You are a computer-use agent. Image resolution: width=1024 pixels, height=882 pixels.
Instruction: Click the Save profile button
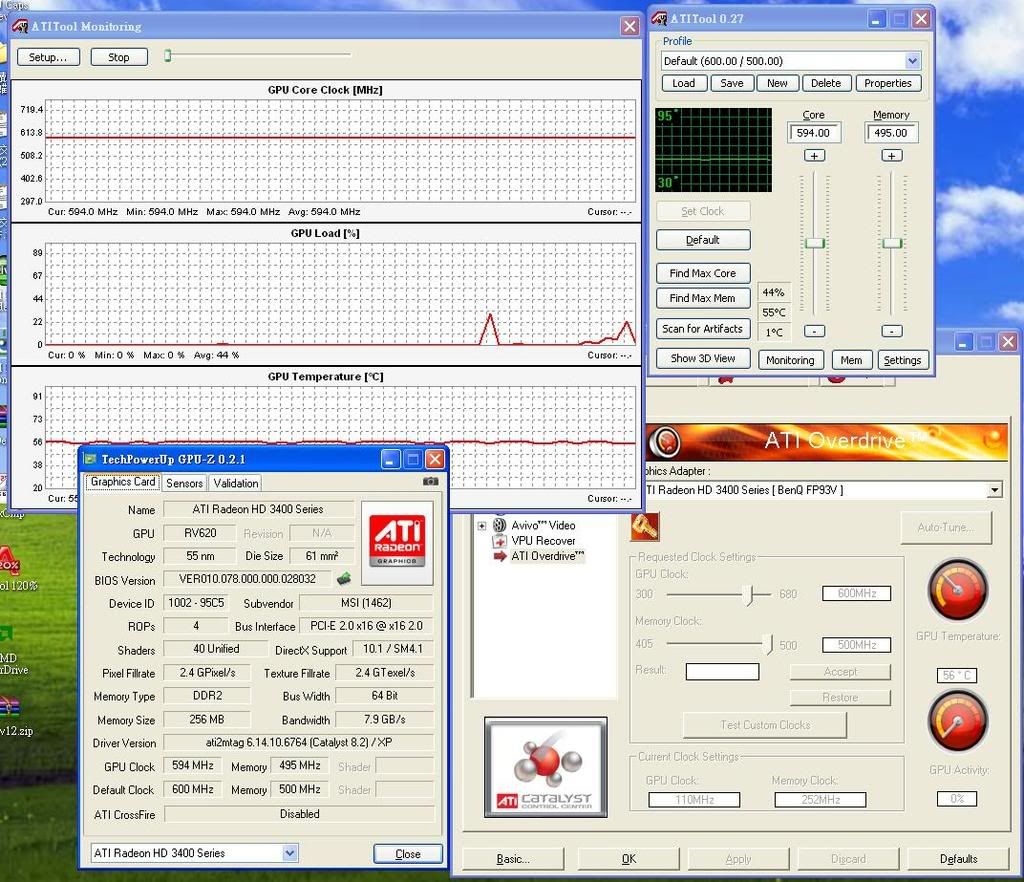pyautogui.click(x=731, y=83)
